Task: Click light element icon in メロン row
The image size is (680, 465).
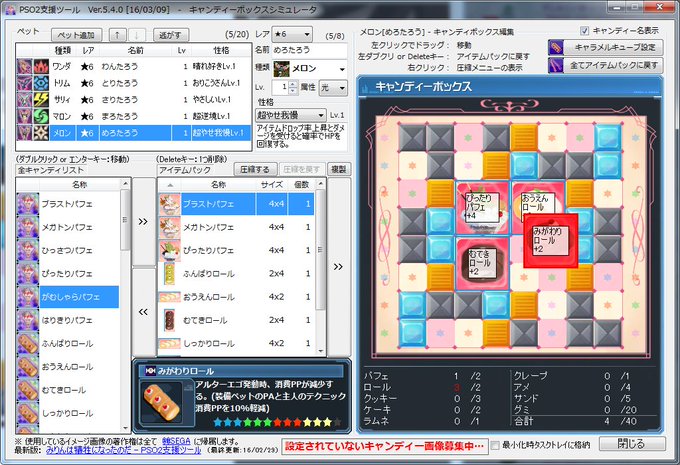Action: tap(41, 133)
